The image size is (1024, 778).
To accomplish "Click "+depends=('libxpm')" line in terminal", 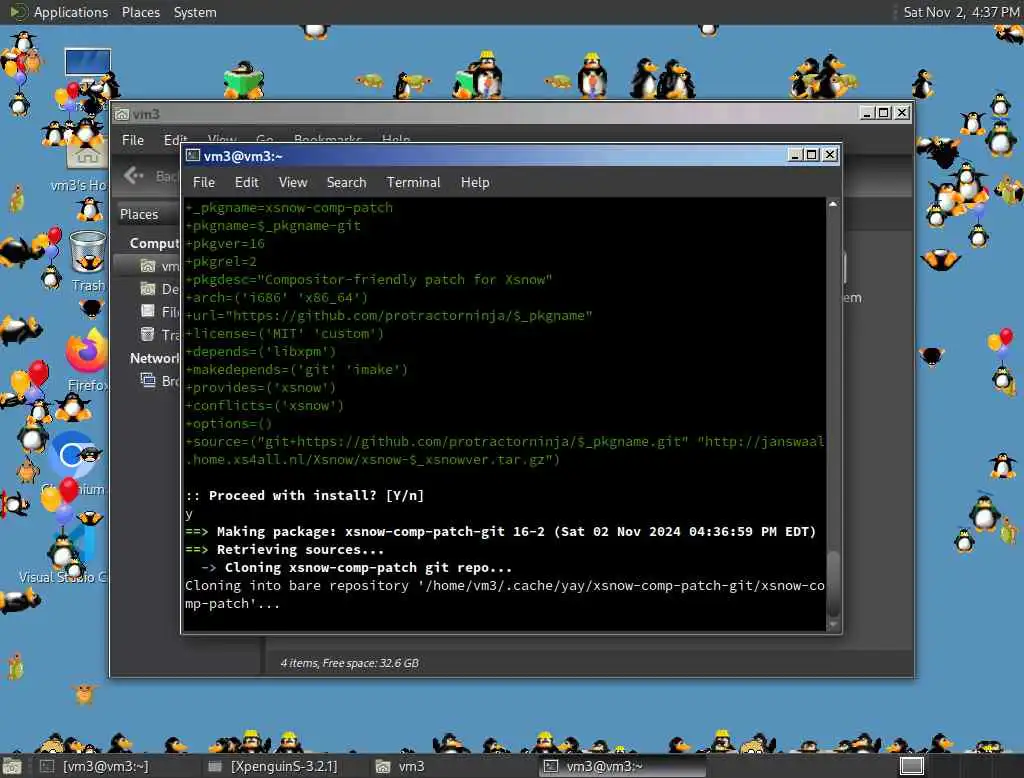I will pos(261,351).
